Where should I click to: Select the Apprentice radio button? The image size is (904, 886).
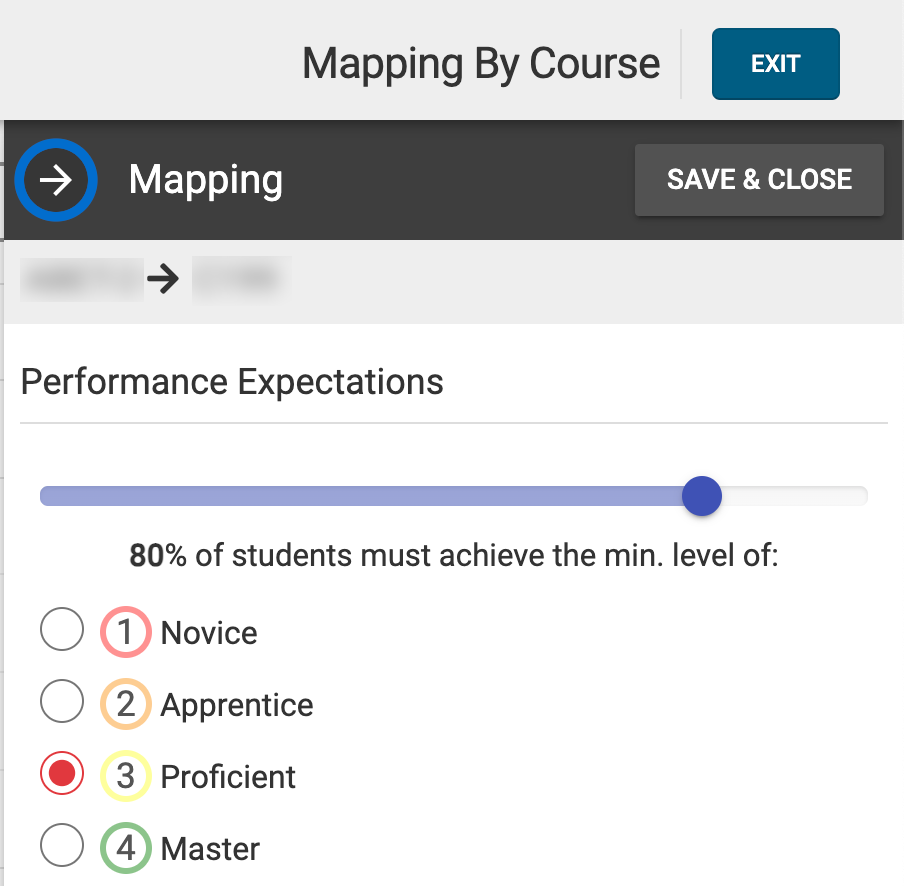[61, 704]
